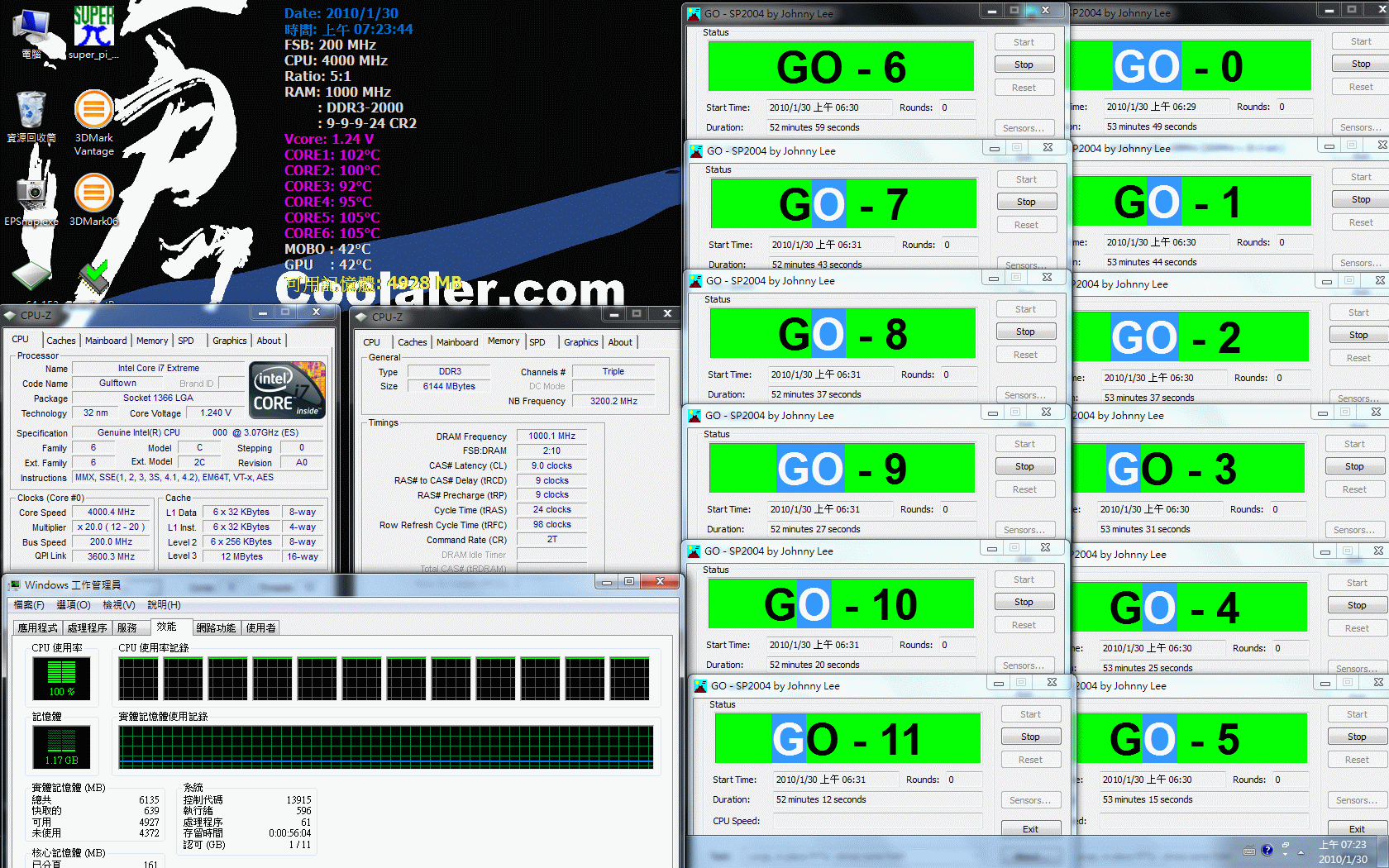
Task: Click the blue help question-mark icon in the tray
Action: pyautogui.click(x=1267, y=850)
